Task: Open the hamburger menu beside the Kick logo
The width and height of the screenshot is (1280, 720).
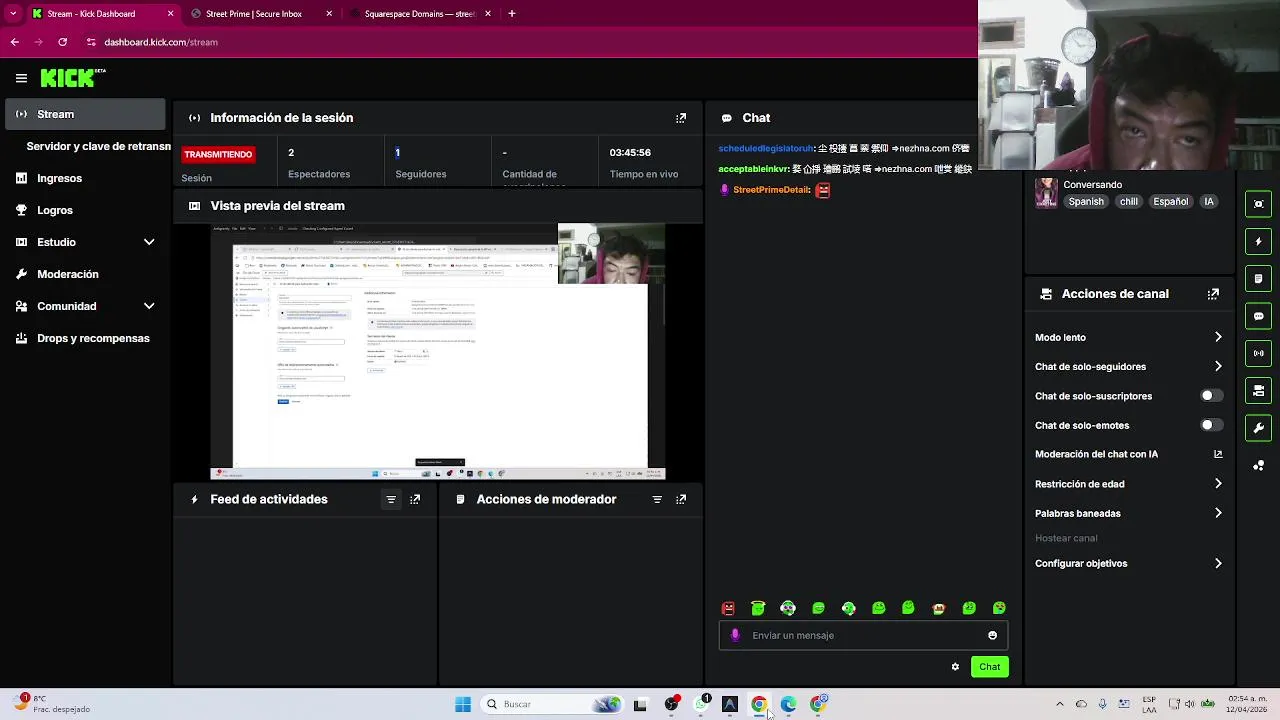Action: (21, 78)
